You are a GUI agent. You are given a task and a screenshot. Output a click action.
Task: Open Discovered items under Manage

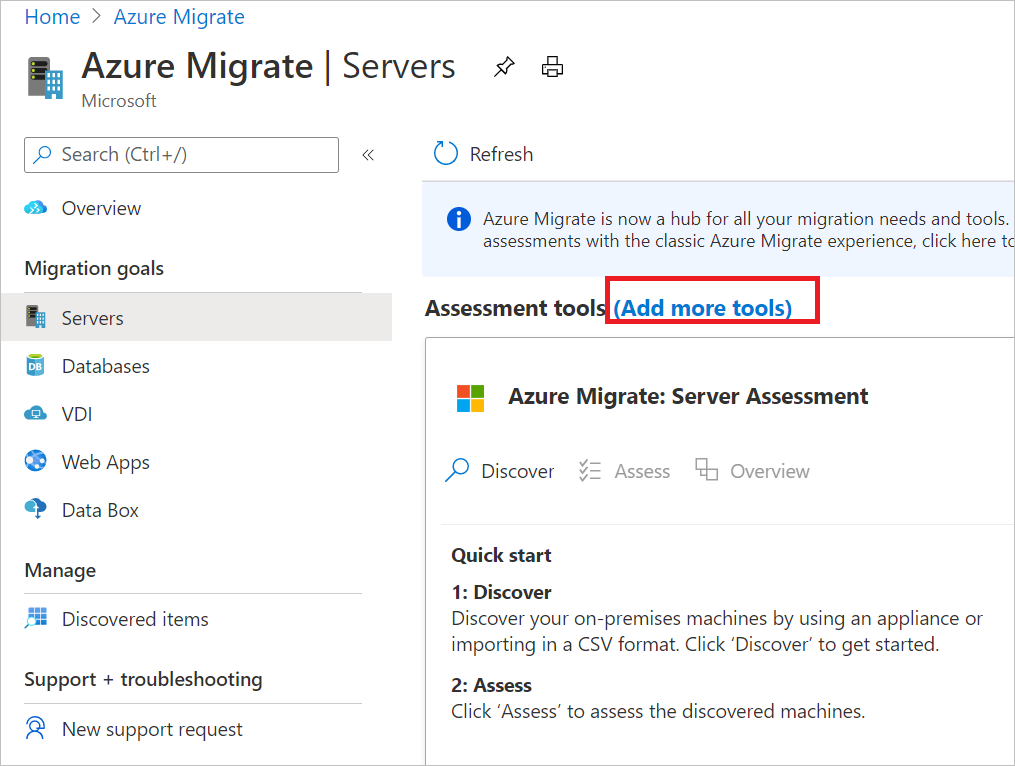click(x=135, y=619)
